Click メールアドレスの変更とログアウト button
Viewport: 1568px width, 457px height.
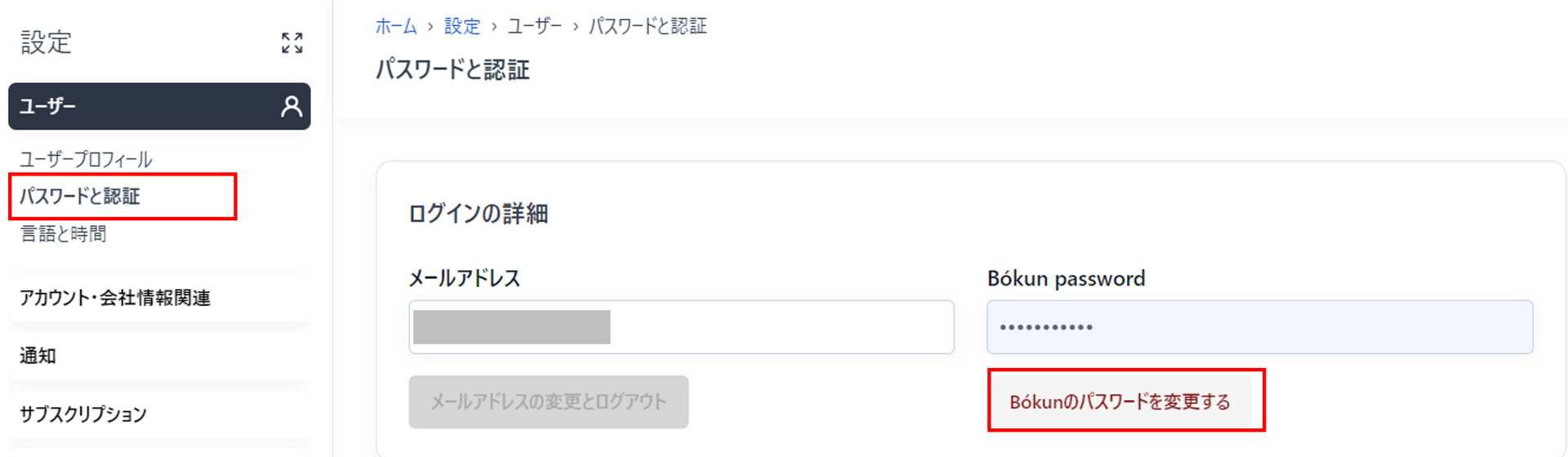click(x=549, y=402)
